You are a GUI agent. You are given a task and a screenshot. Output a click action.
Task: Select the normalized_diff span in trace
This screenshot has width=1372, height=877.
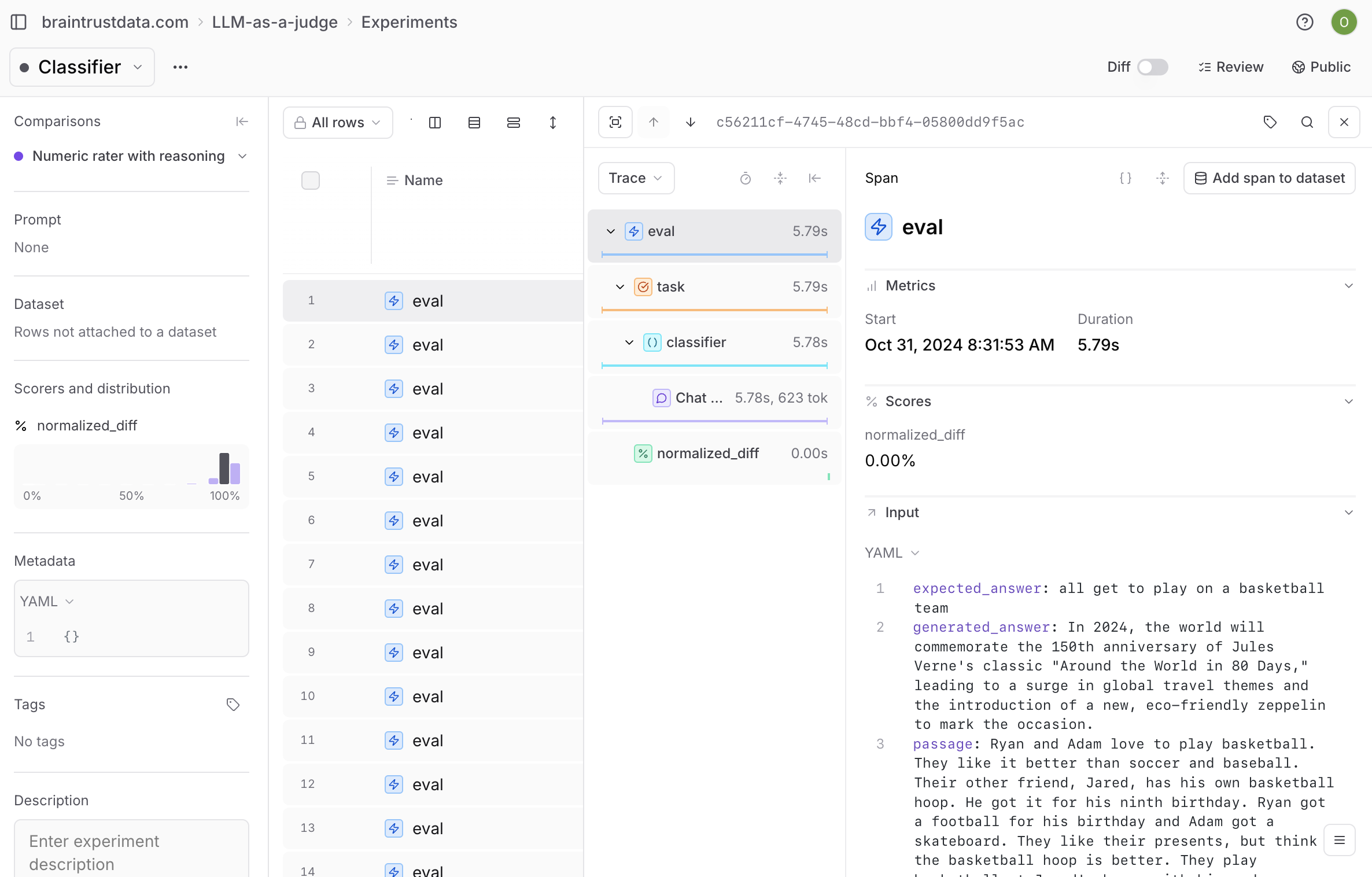(707, 454)
